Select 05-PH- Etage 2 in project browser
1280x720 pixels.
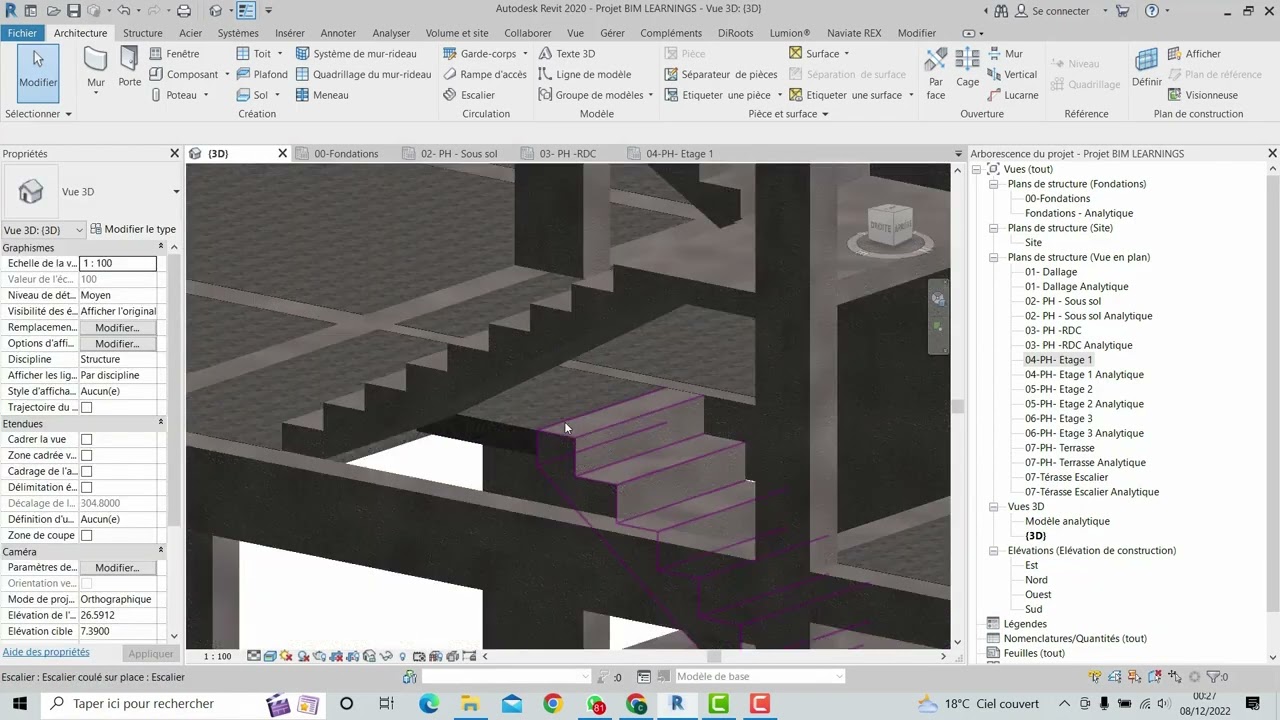1058,389
